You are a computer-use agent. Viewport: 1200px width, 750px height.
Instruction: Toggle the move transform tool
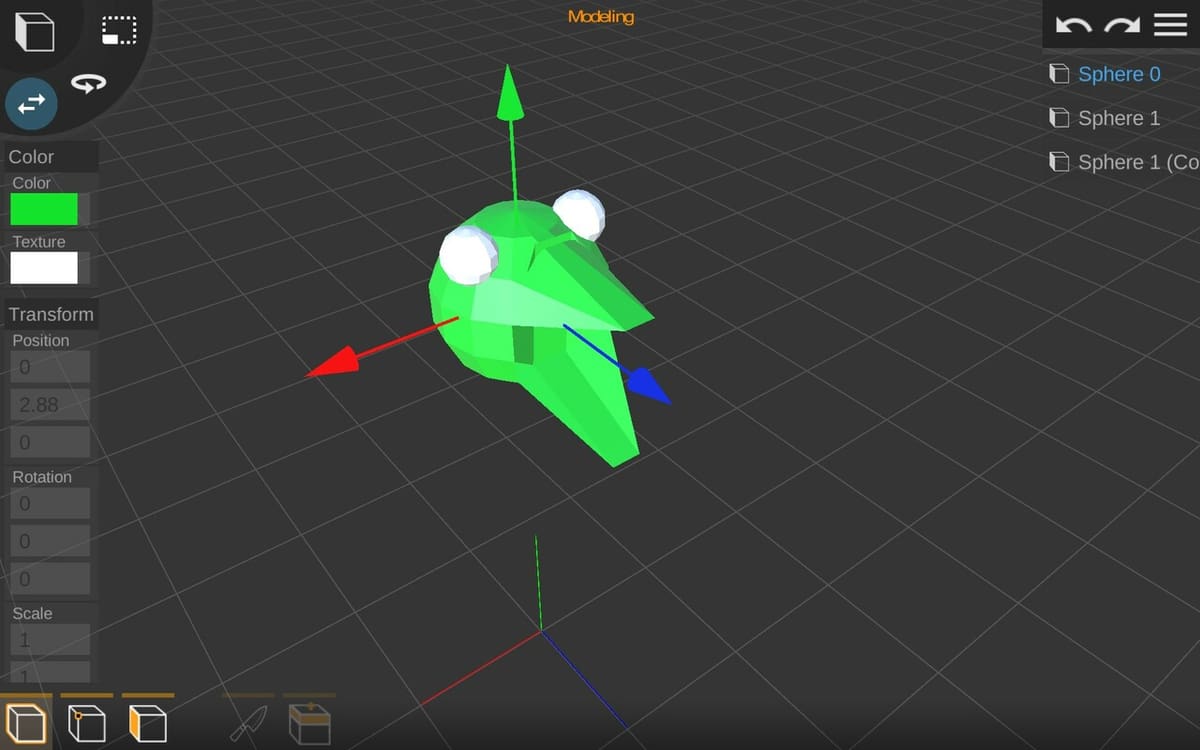(x=30, y=104)
